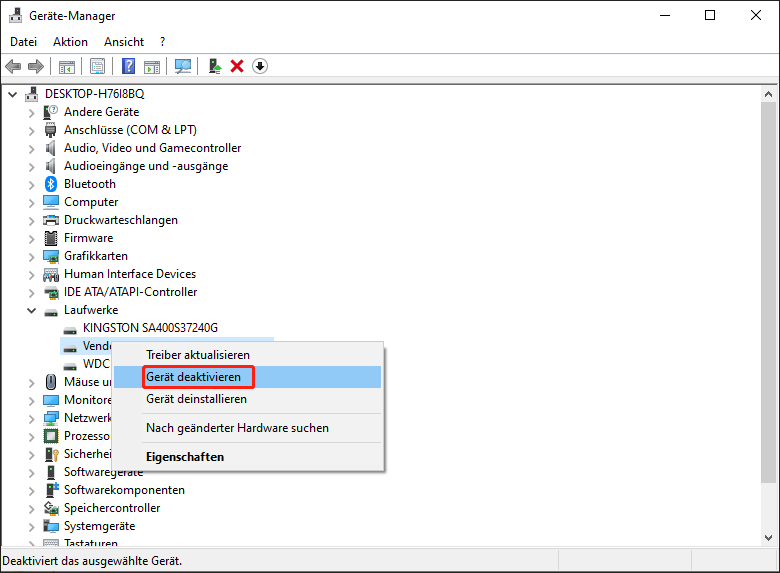The image size is (780, 573).
Task: Click the Andere Geräte unknown device icon
Action: pyautogui.click(x=51, y=112)
